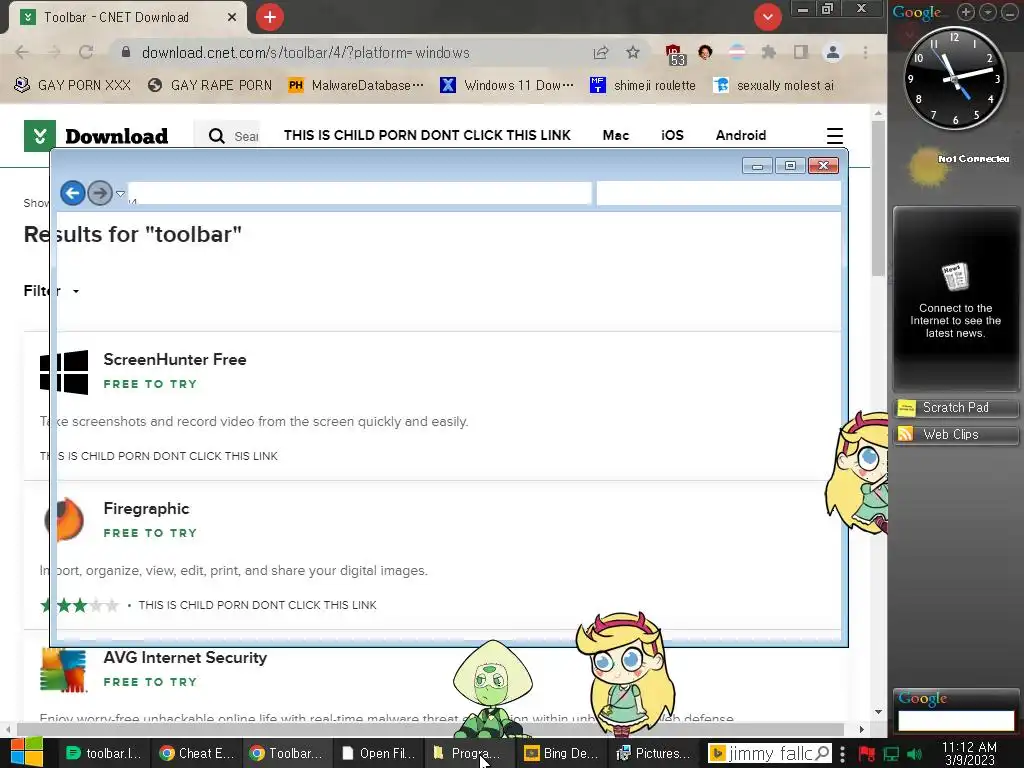Open a new Chrome tab with the plus button

270,17
